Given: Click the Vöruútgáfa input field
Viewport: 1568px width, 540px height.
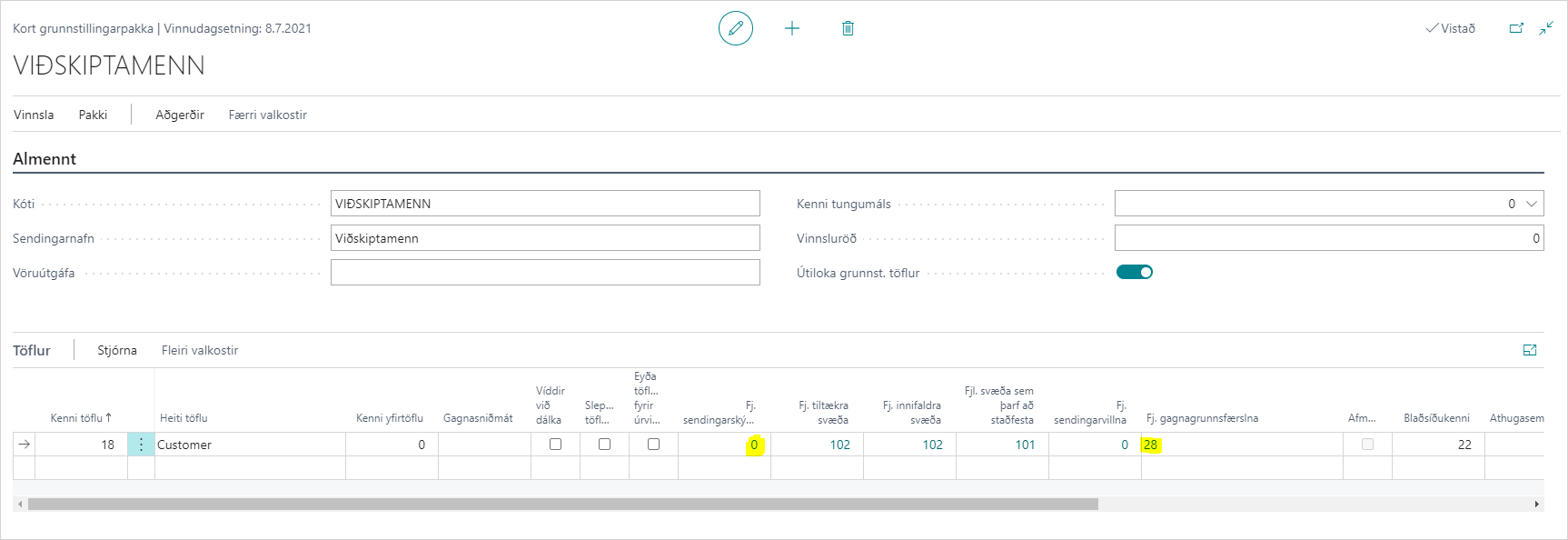Looking at the screenshot, I should coord(545,273).
